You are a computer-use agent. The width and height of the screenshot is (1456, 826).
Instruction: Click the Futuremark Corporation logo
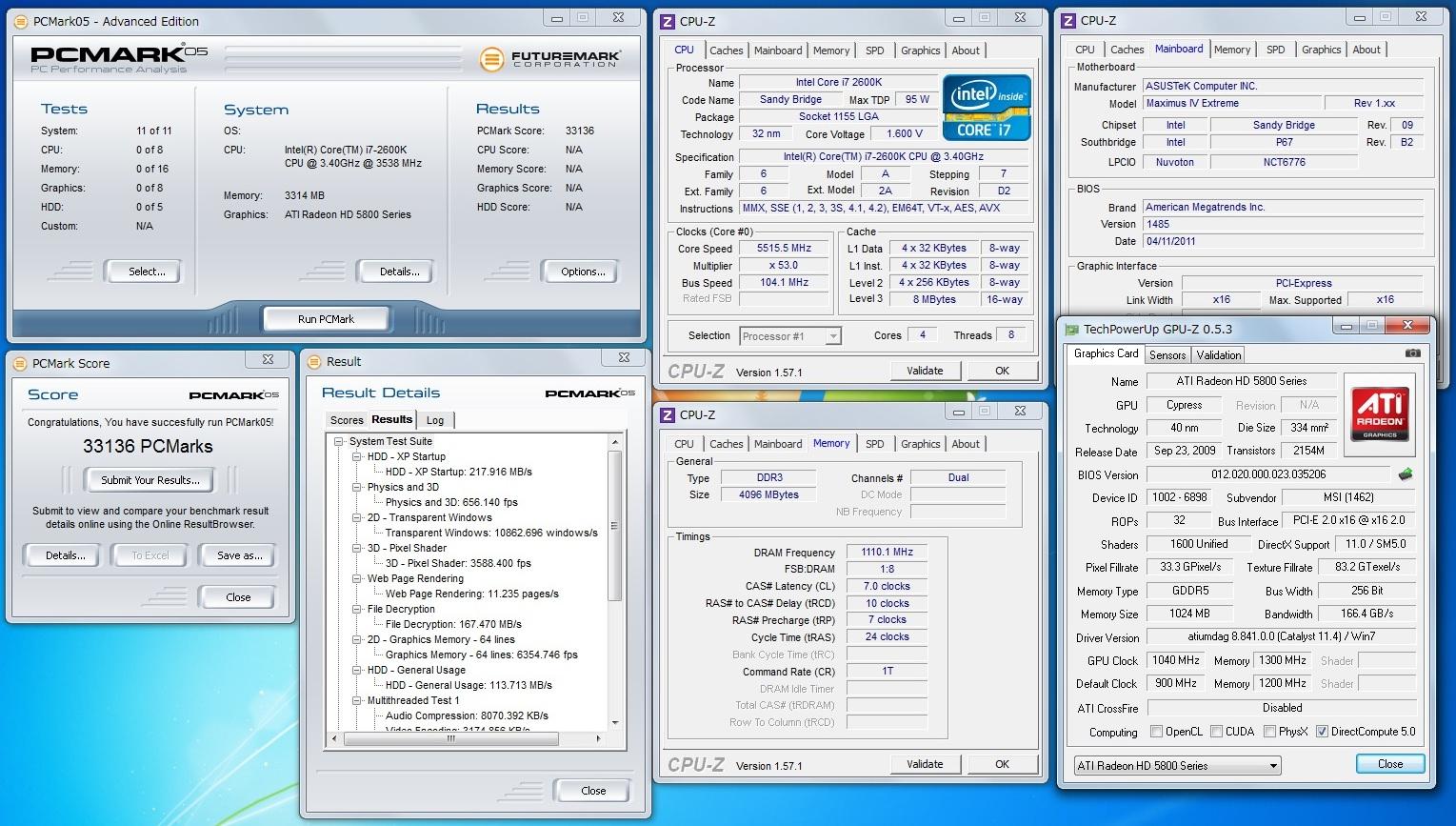pos(550,59)
